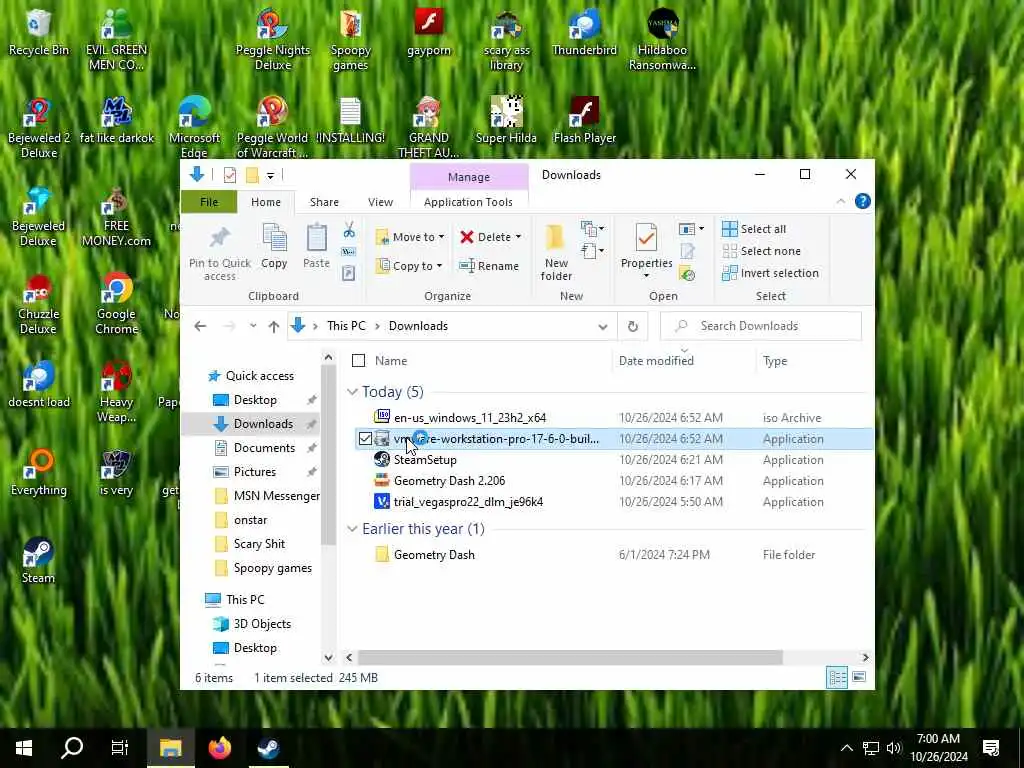Viewport: 1024px width, 768px height.
Task: Collapse the Earlier this year group
Action: pyautogui.click(x=353, y=529)
